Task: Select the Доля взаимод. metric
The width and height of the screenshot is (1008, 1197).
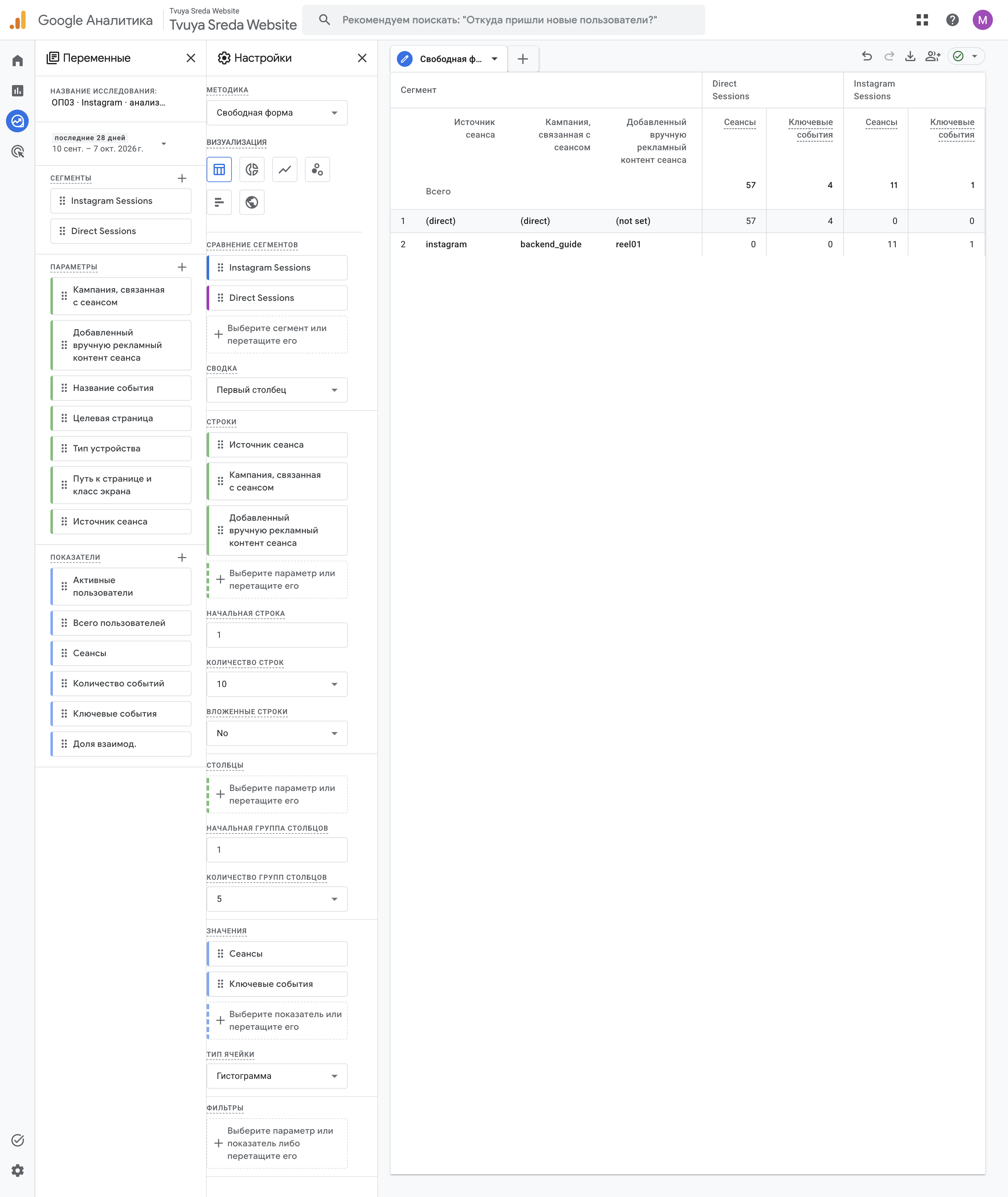Action: coord(121,744)
